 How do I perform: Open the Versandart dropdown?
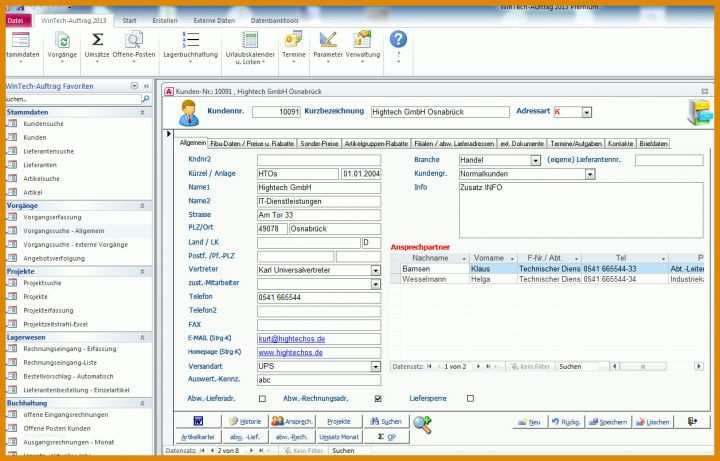point(376,366)
